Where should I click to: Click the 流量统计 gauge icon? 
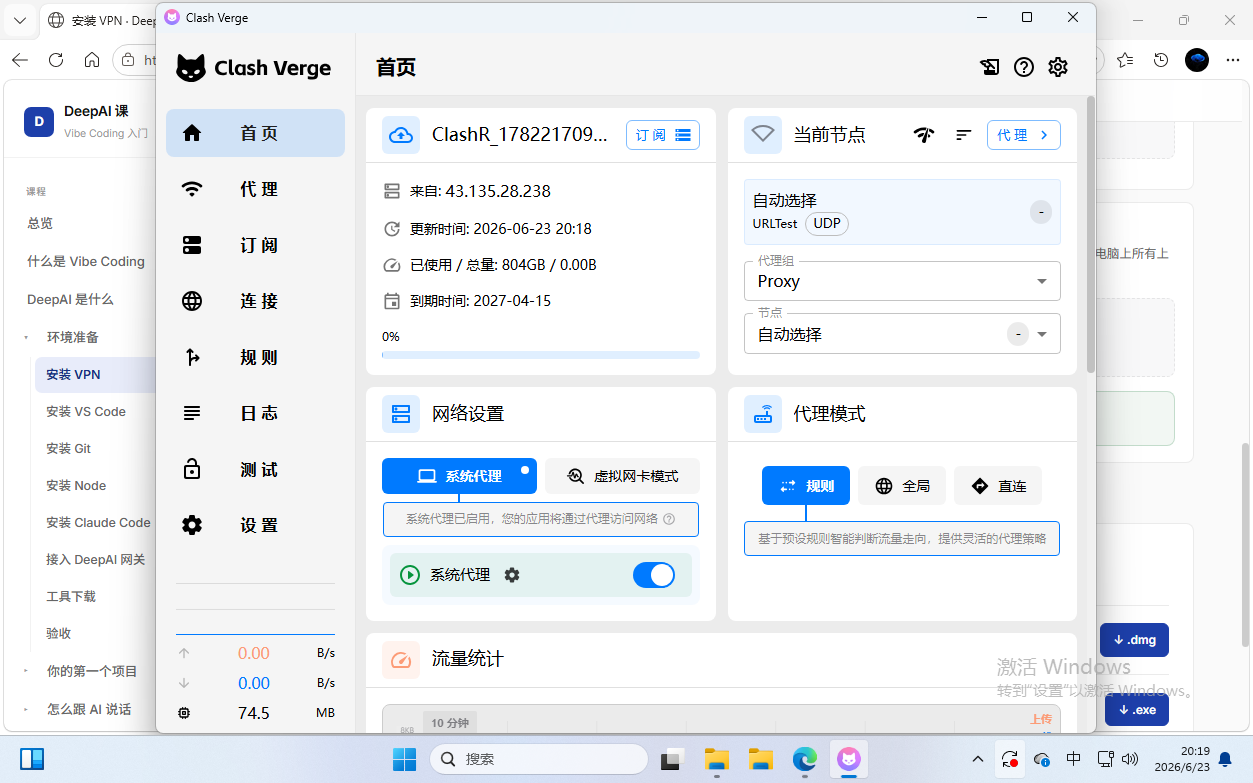click(401, 660)
